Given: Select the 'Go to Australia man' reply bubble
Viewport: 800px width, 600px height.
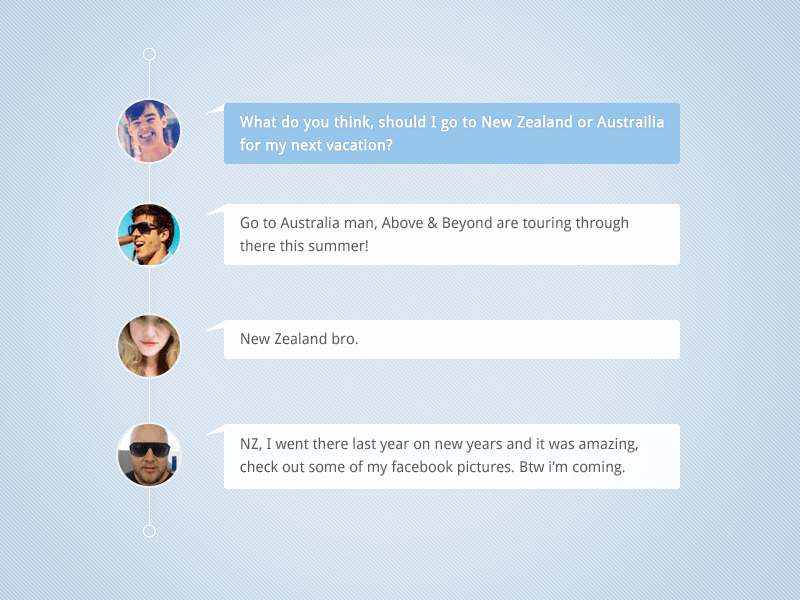Looking at the screenshot, I should coord(452,235).
